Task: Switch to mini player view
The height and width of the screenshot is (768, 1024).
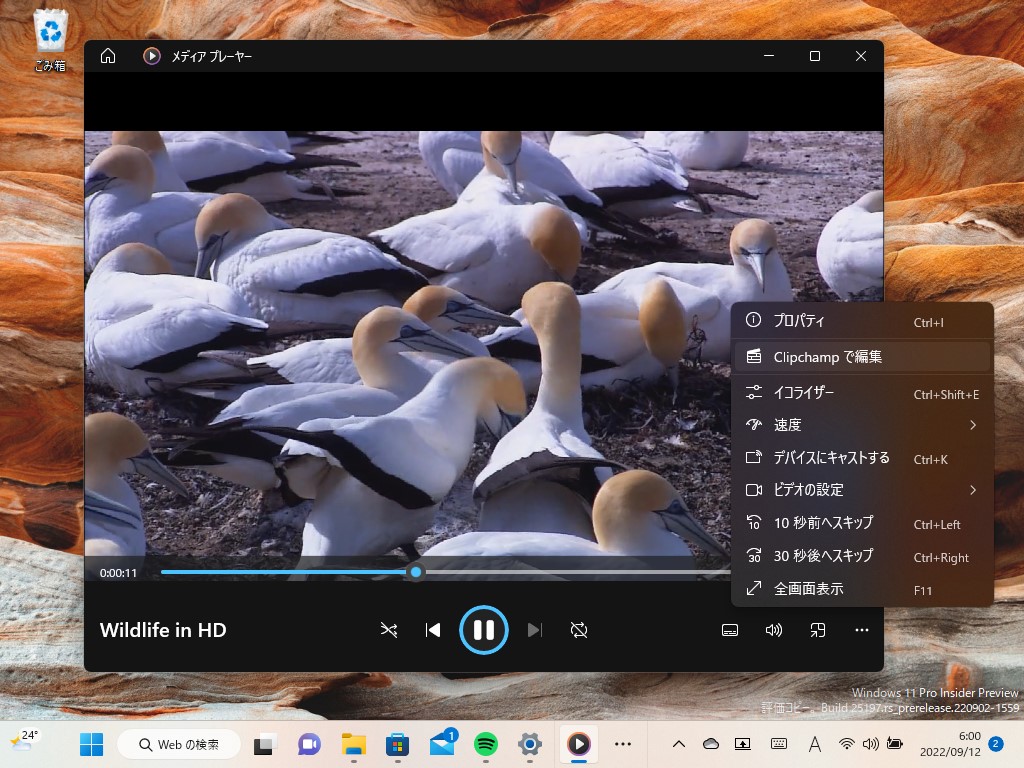Action: click(x=818, y=630)
